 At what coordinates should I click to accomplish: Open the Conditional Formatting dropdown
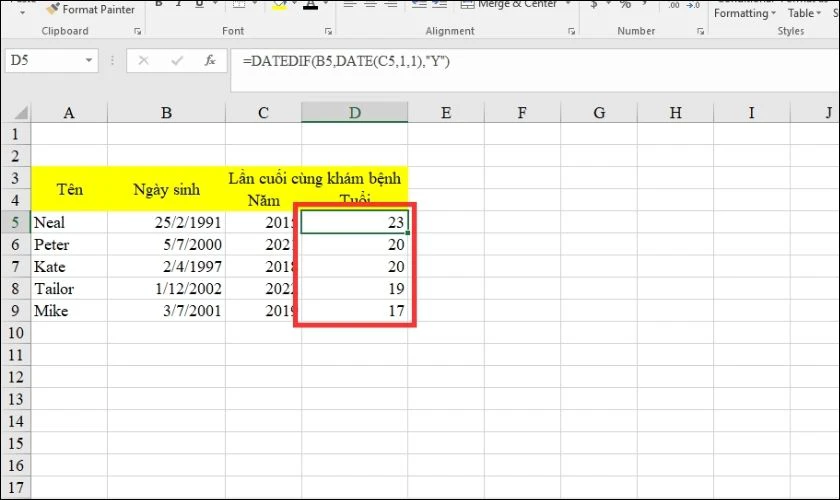coord(744,13)
